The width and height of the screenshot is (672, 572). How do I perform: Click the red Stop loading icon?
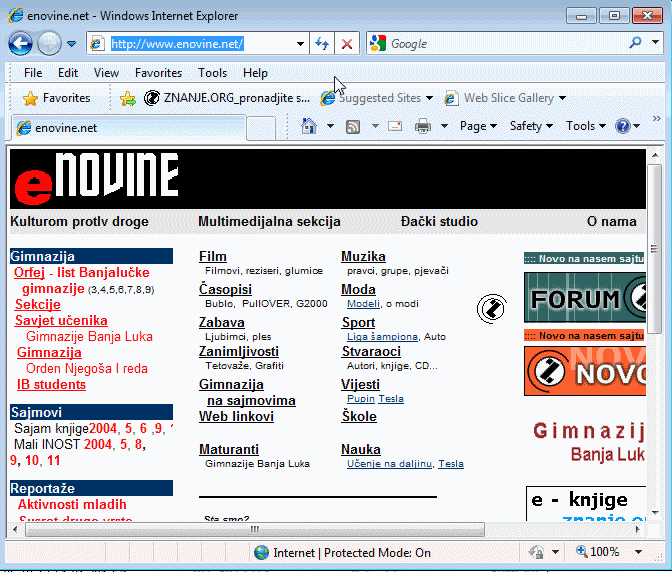coord(347,44)
